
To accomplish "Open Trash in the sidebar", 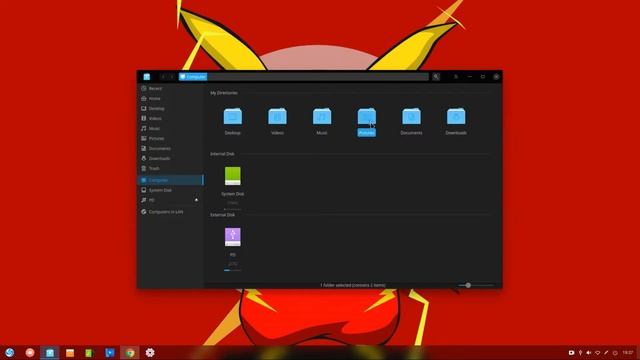I will (x=170, y=169).
